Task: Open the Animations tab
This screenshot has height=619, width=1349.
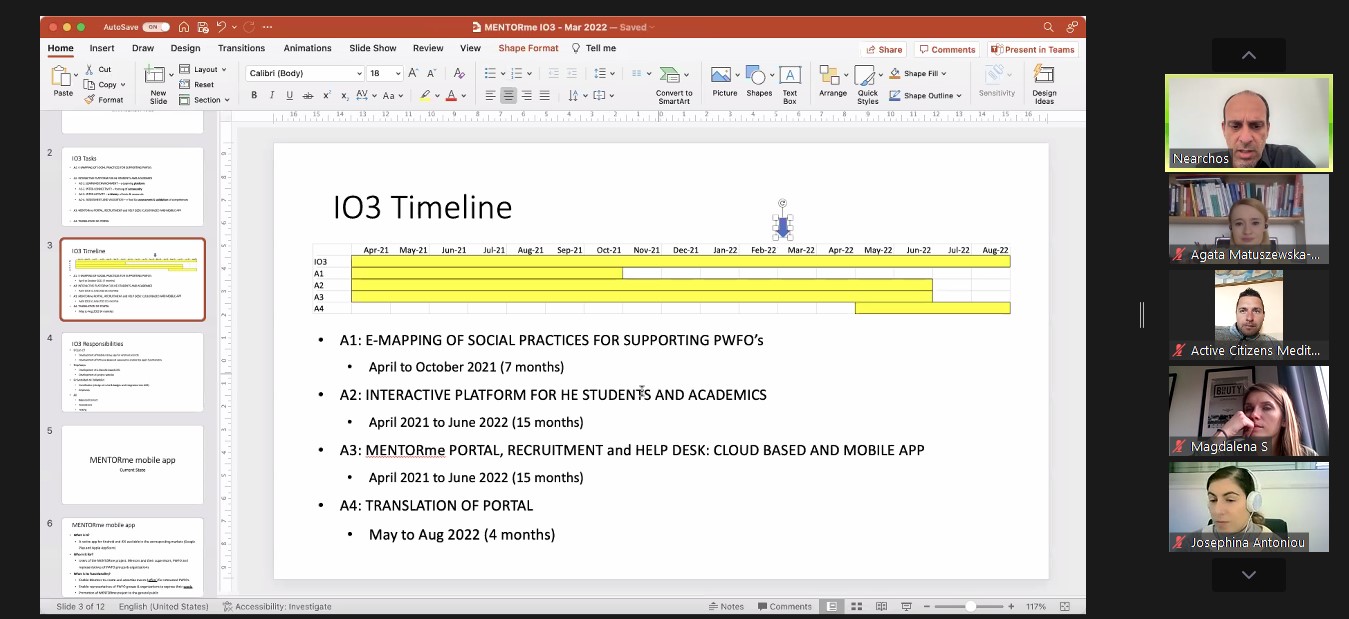Action: (x=307, y=48)
